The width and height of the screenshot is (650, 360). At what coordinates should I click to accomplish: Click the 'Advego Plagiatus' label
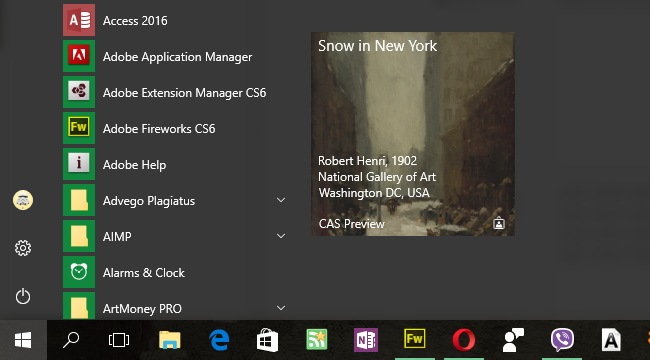pyautogui.click(x=149, y=201)
